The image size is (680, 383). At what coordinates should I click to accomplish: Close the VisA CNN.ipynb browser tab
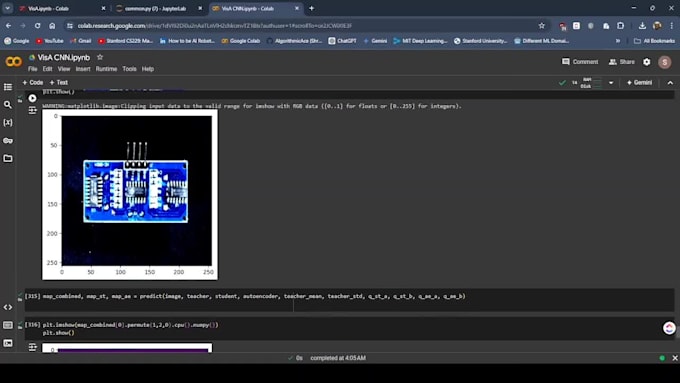297,8
